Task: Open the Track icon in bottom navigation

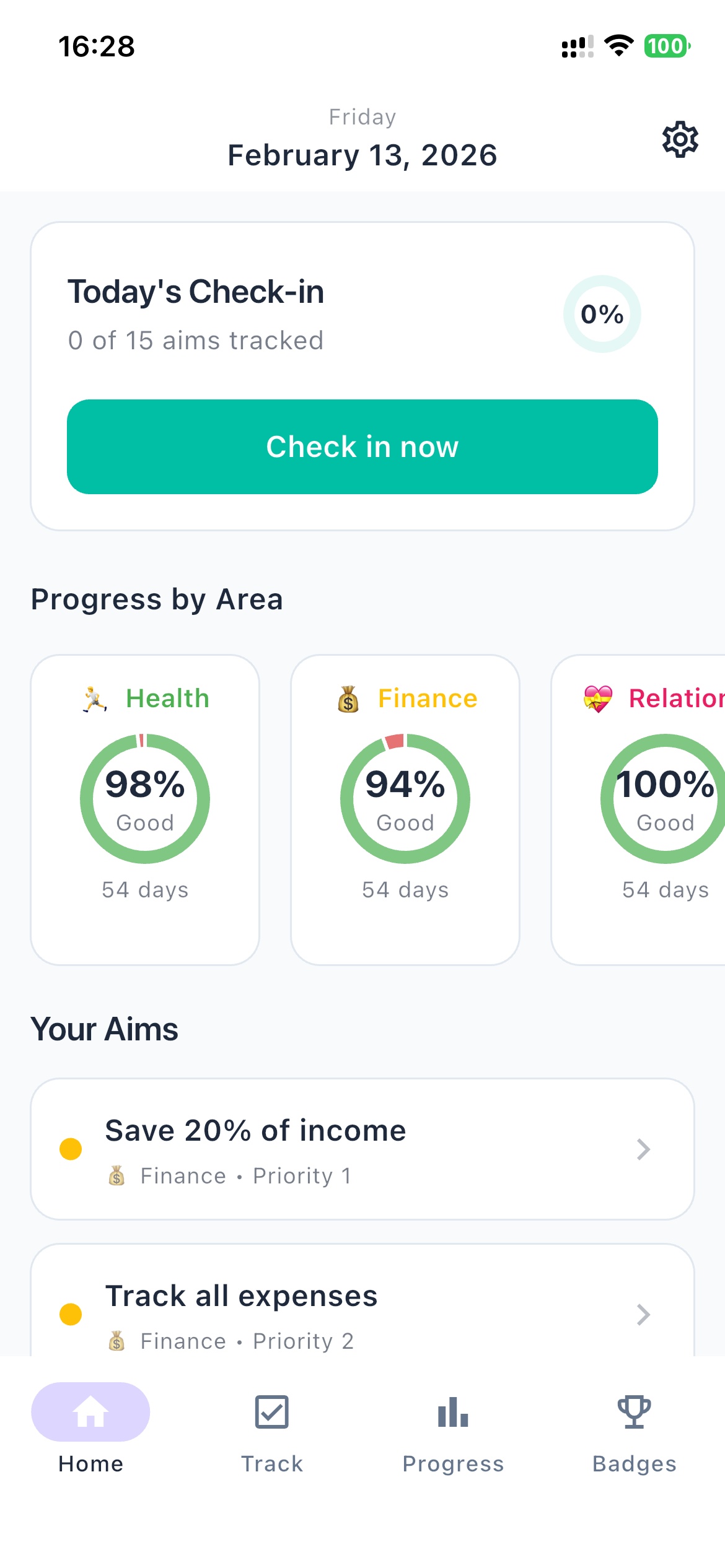Action: 271,1413
